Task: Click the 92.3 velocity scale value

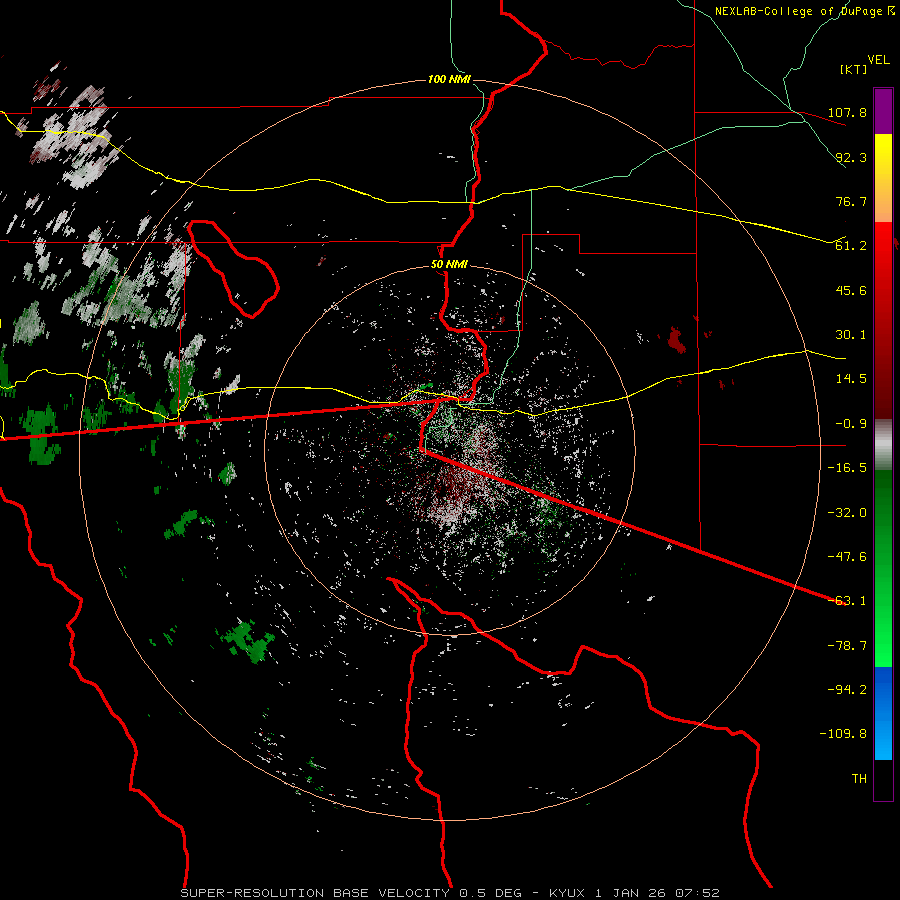Action: click(x=851, y=157)
